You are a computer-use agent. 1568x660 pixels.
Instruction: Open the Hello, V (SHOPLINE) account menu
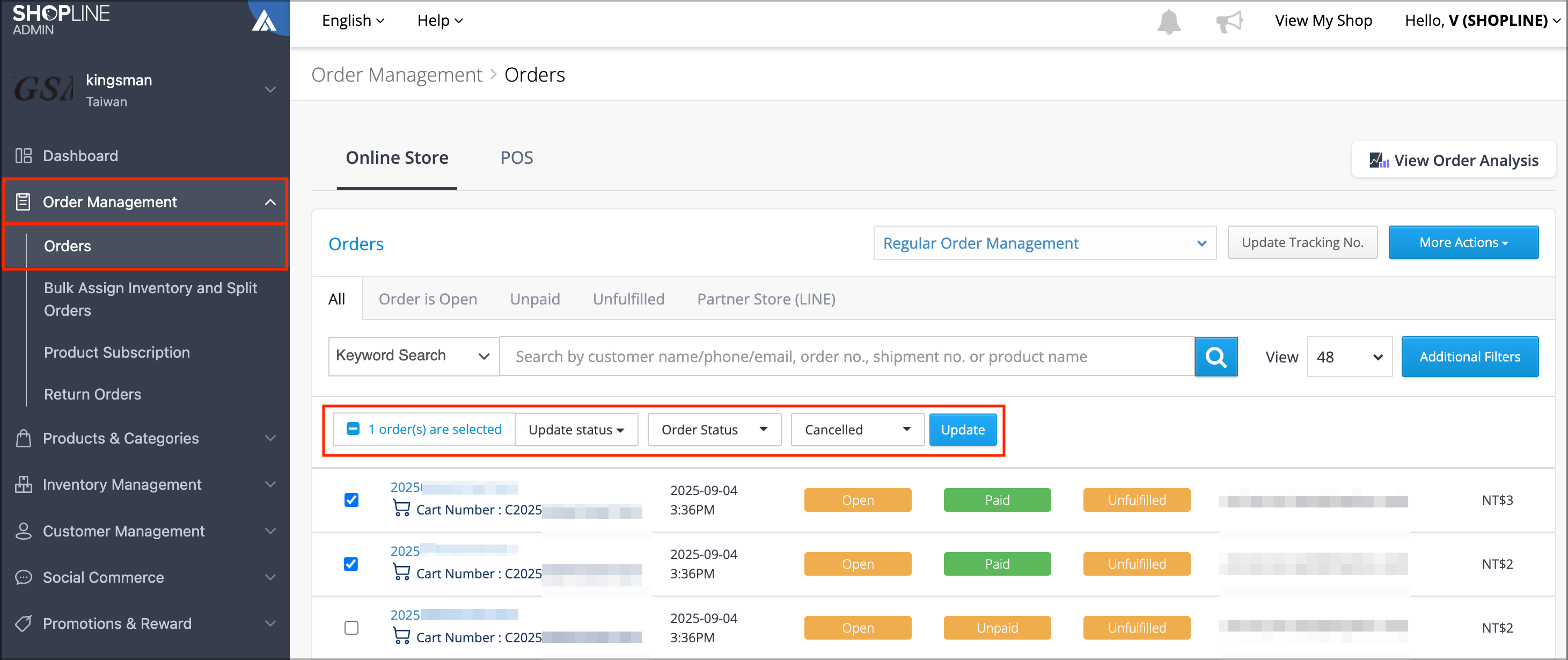pyautogui.click(x=1482, y=21)
